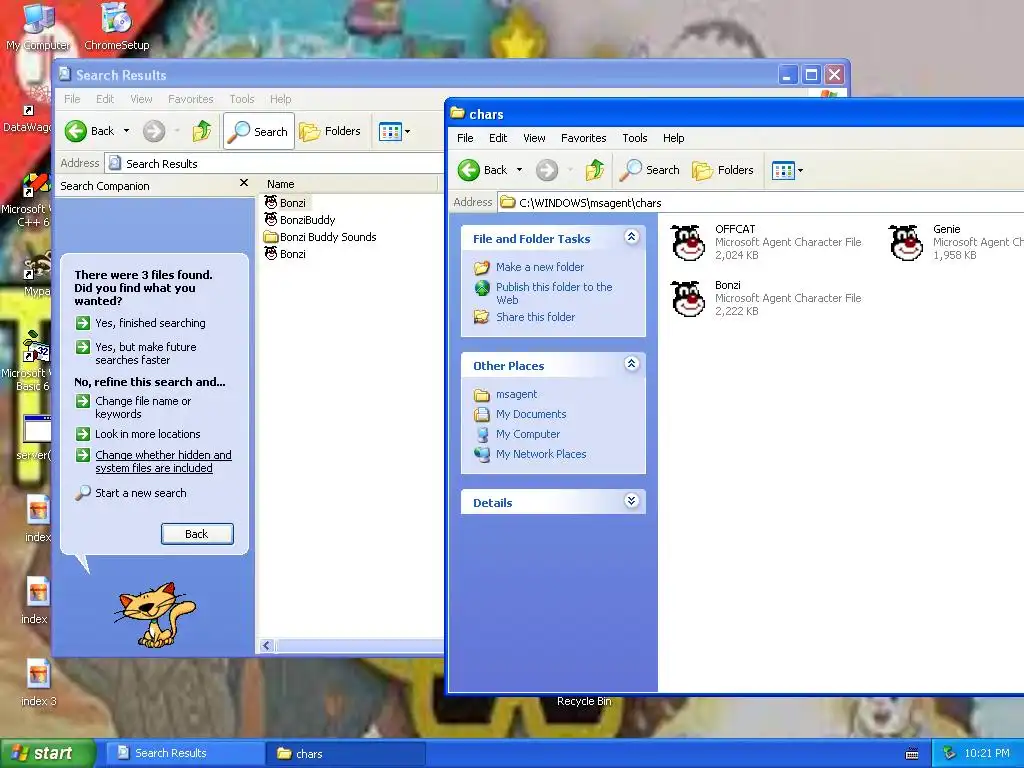The height and width of the screenshot is (768, 1024).
Task: Go Back in the chars window toolbar
Action: pos(482,170)
